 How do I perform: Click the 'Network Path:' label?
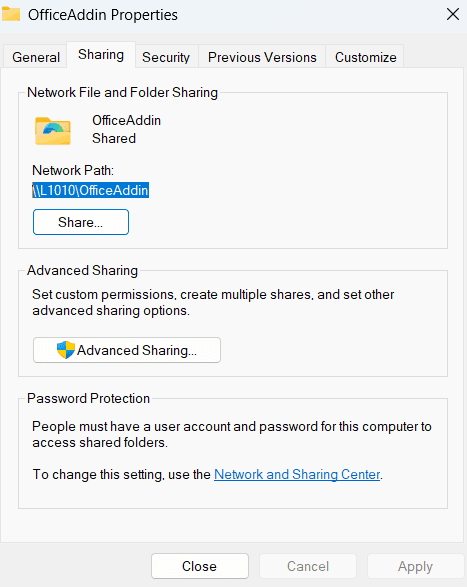(73, 170)
